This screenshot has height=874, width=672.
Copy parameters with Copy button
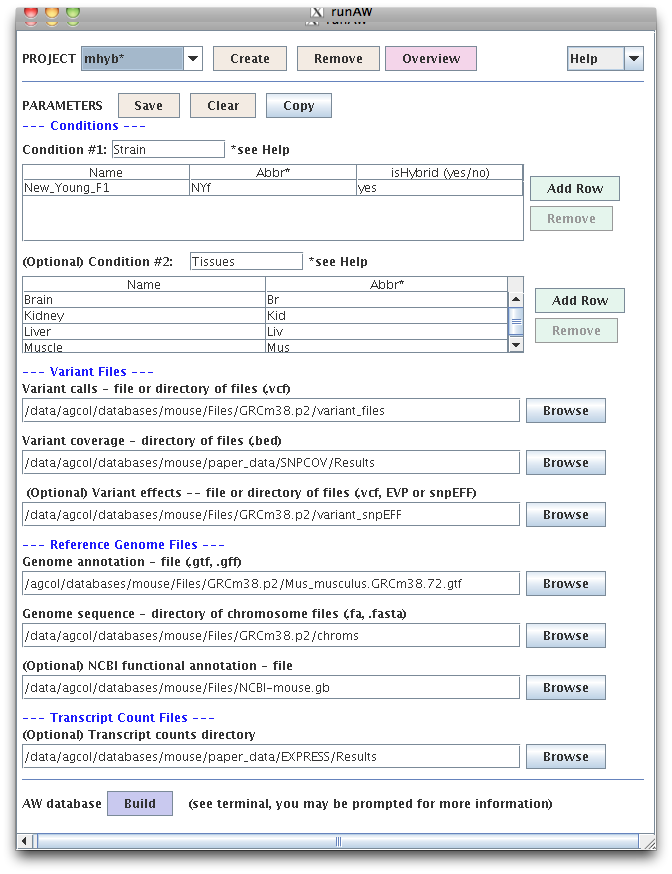pyautogui.click(x=298, y=106)
